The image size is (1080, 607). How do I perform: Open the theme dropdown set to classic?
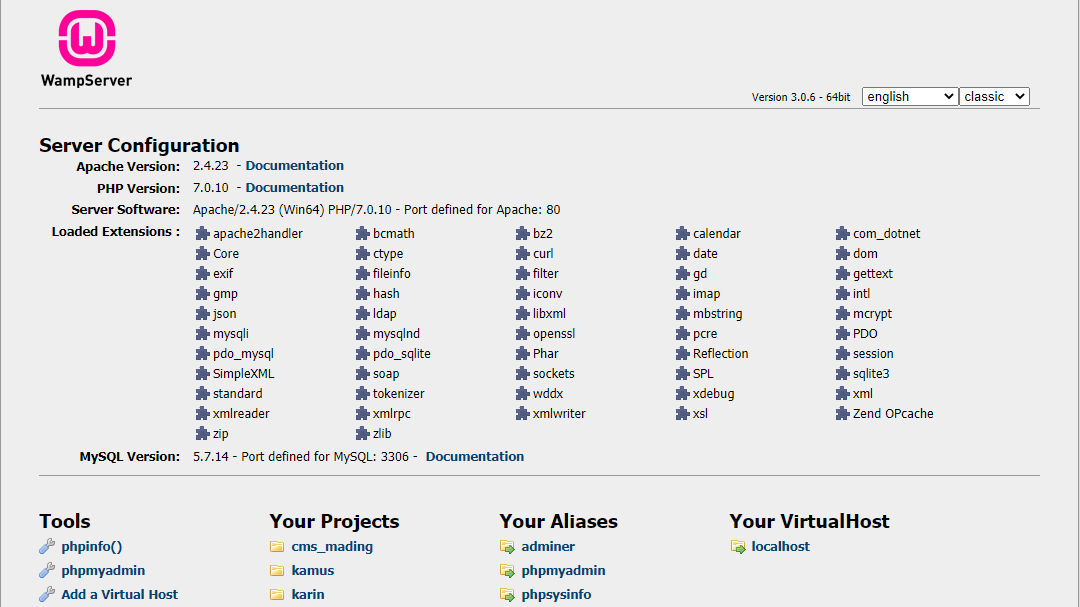coord(995,96)
